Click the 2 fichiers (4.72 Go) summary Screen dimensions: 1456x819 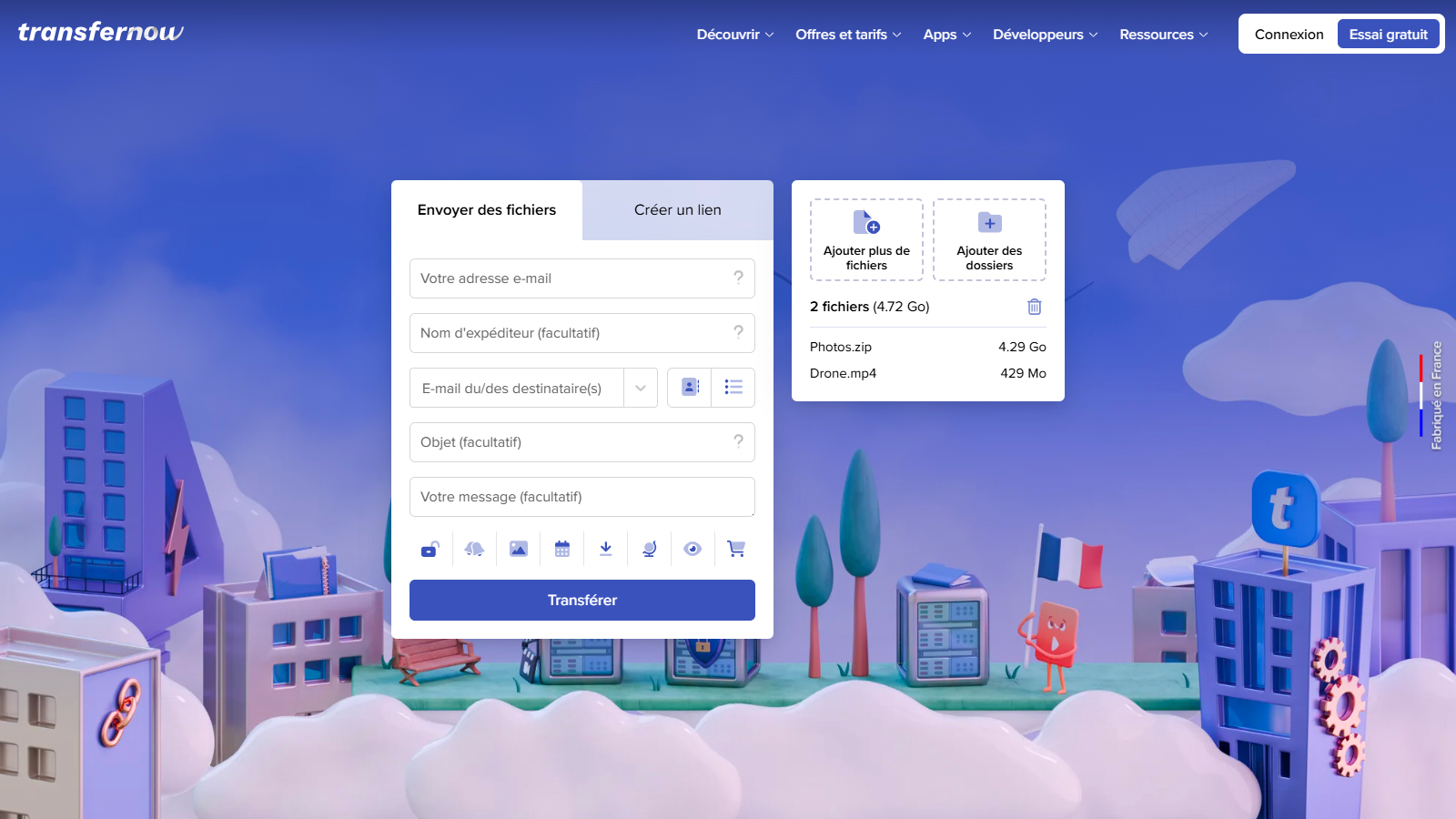(870, 307)
